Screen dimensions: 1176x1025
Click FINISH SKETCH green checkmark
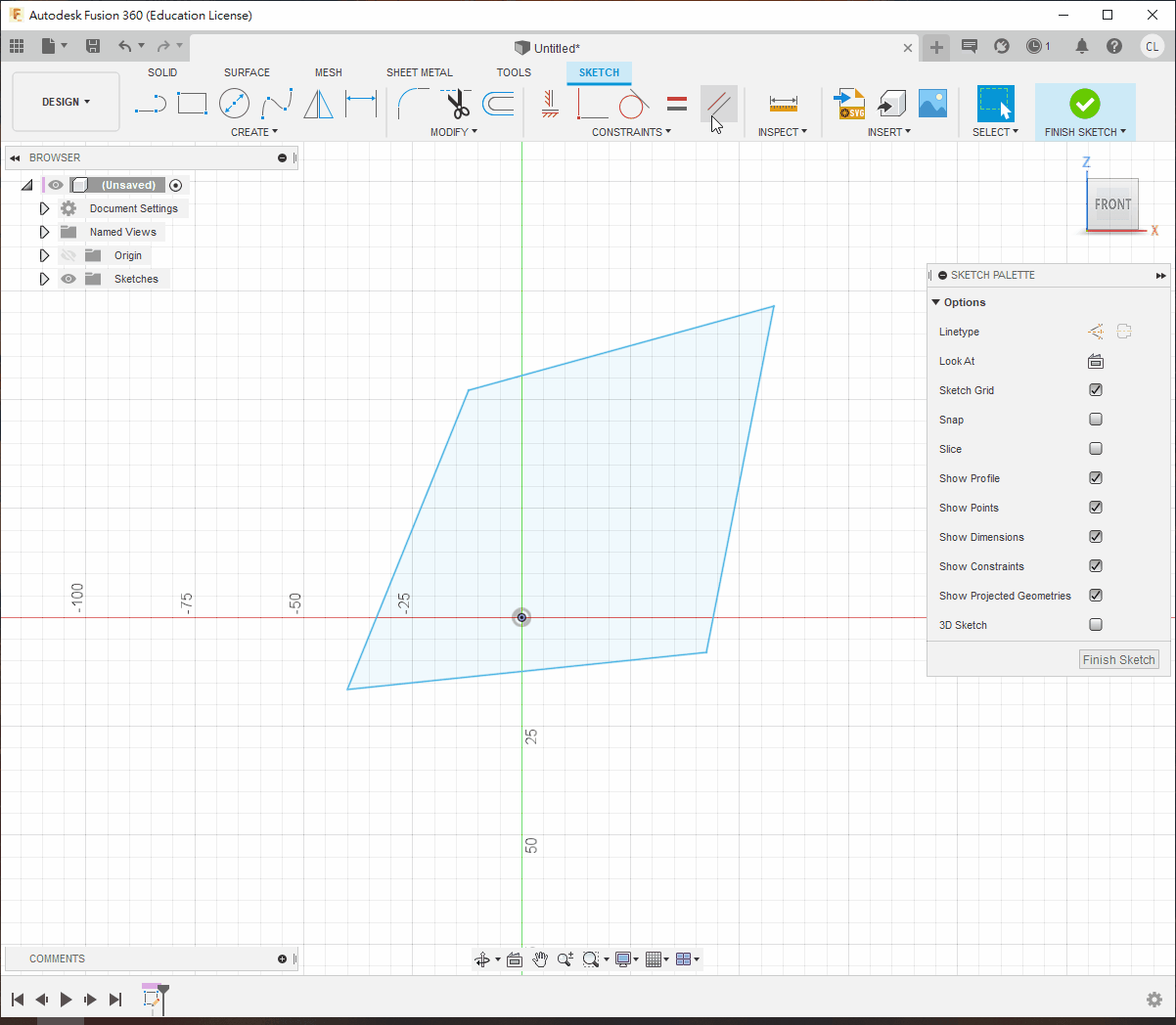click(x=1084, y=104)
